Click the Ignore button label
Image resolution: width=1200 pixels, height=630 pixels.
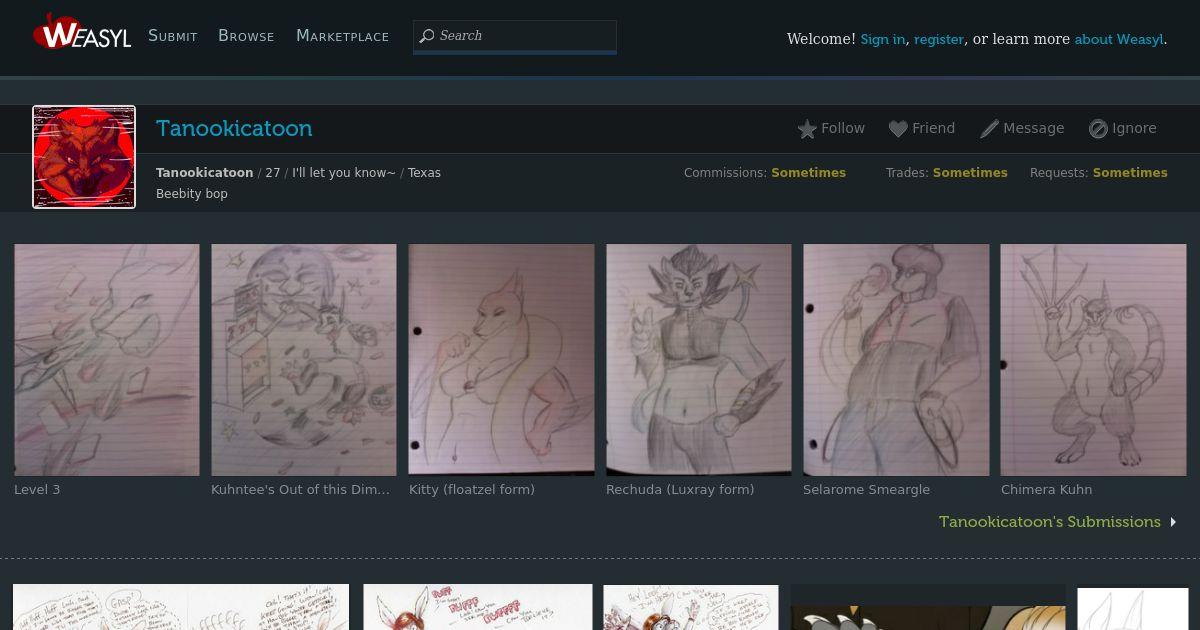click(x=1134, y=128)
